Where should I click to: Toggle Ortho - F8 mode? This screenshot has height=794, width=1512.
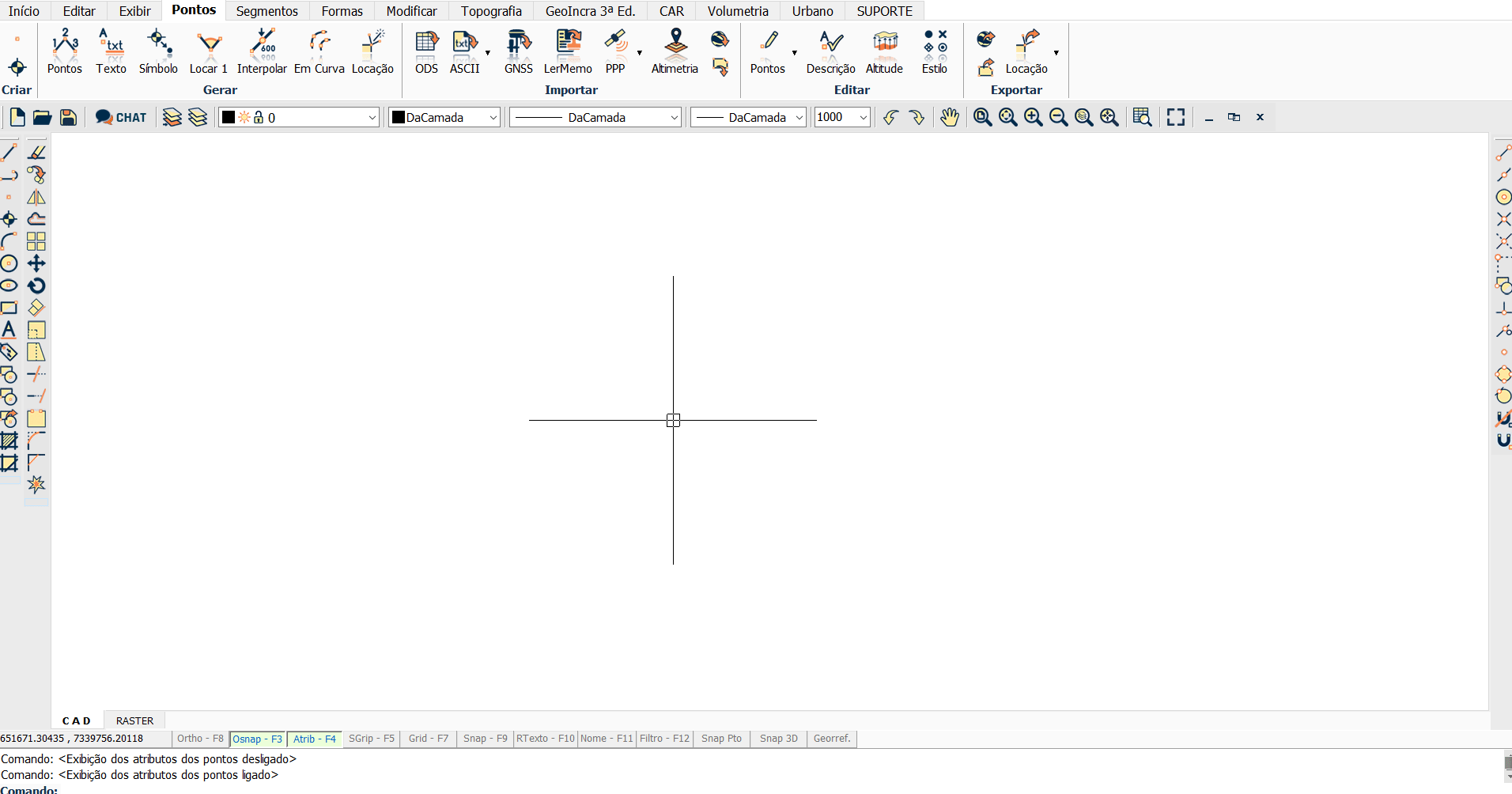200,739
